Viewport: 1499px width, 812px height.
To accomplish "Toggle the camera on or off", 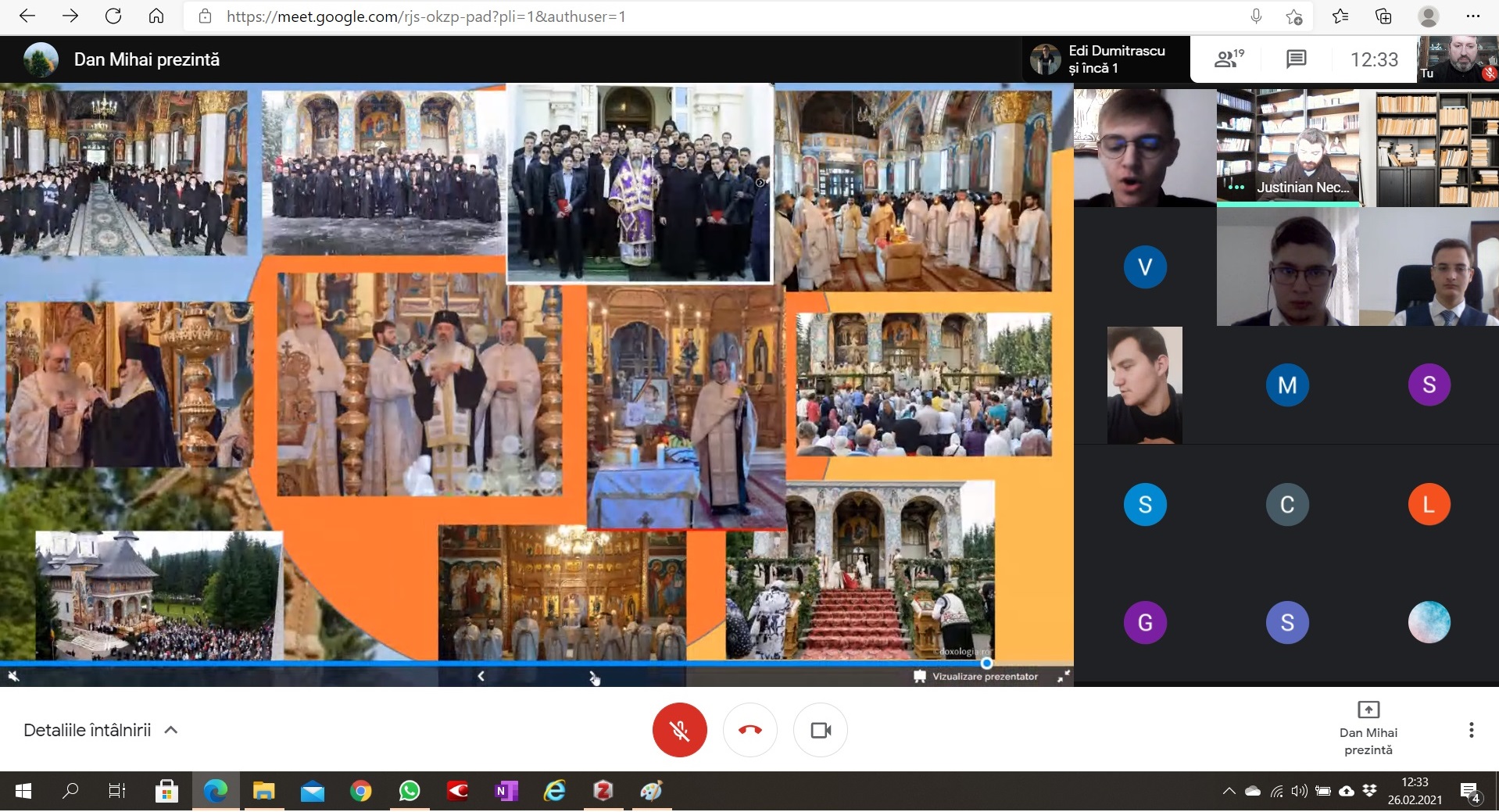I will [x=820, y=730].
